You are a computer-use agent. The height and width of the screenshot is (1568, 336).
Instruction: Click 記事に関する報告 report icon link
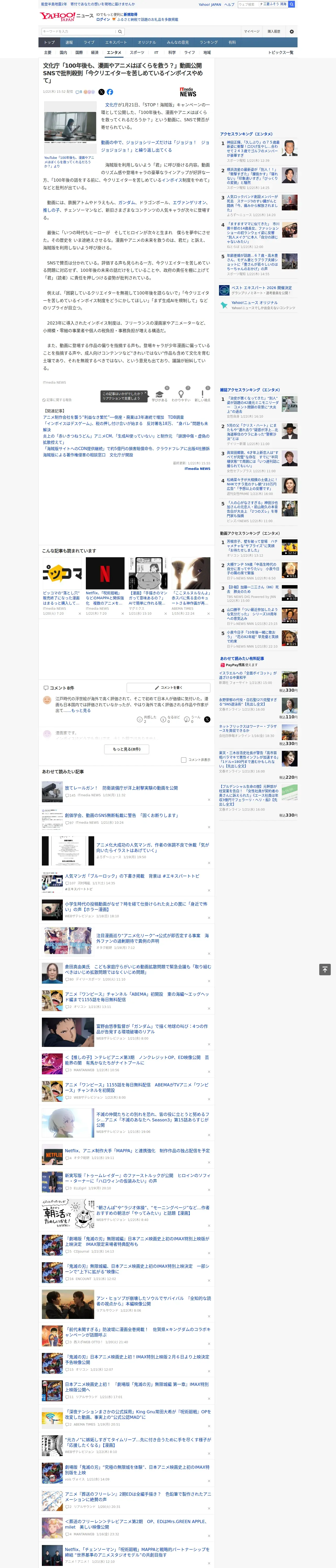(x=57, y=400)
